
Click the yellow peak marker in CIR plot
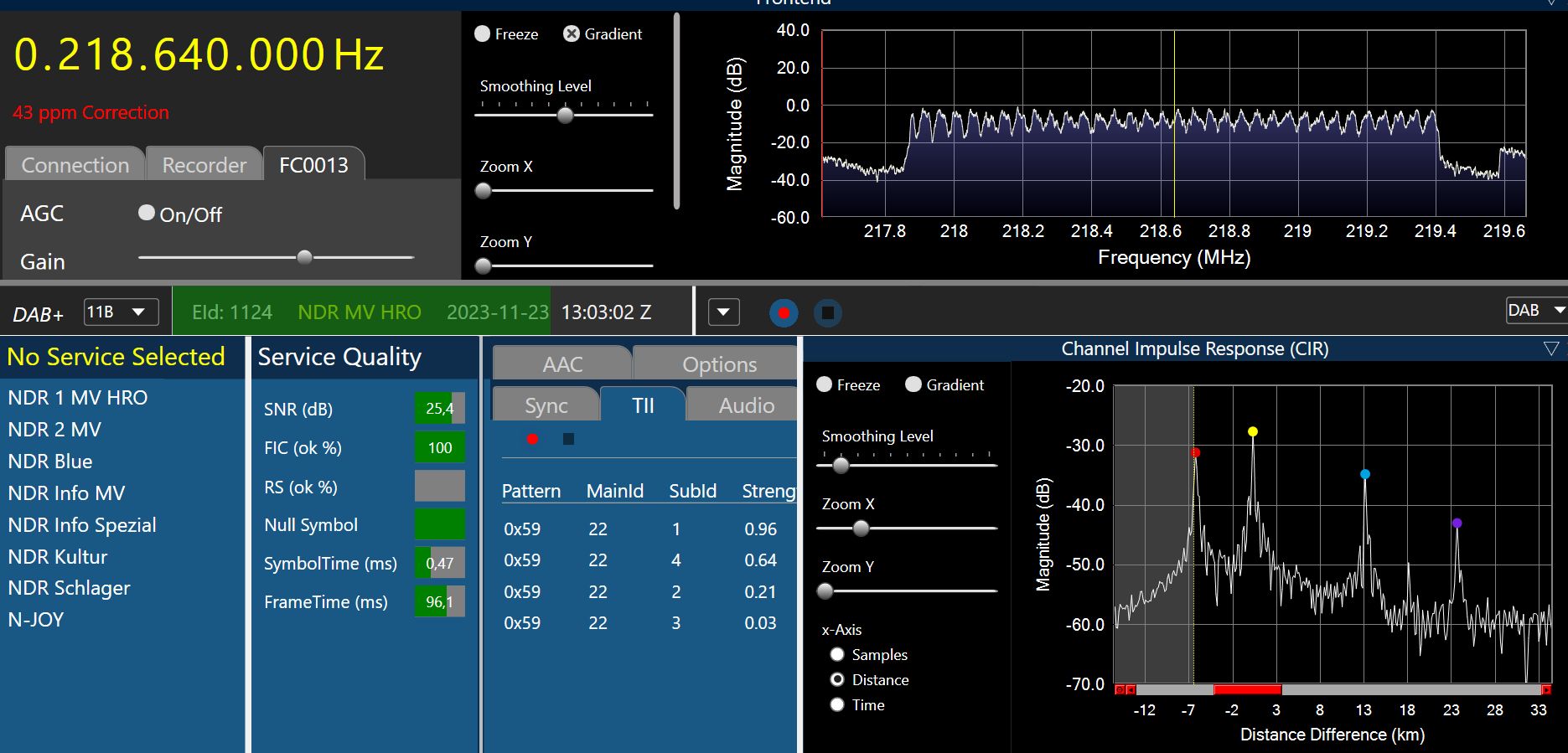point(1252,432)
